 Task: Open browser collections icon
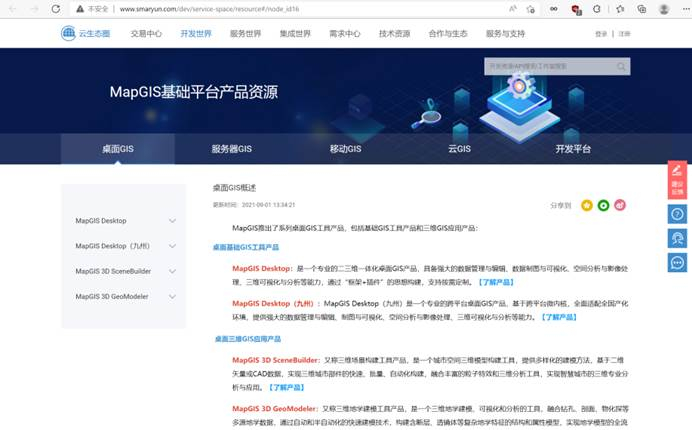(x=642, y=9)
